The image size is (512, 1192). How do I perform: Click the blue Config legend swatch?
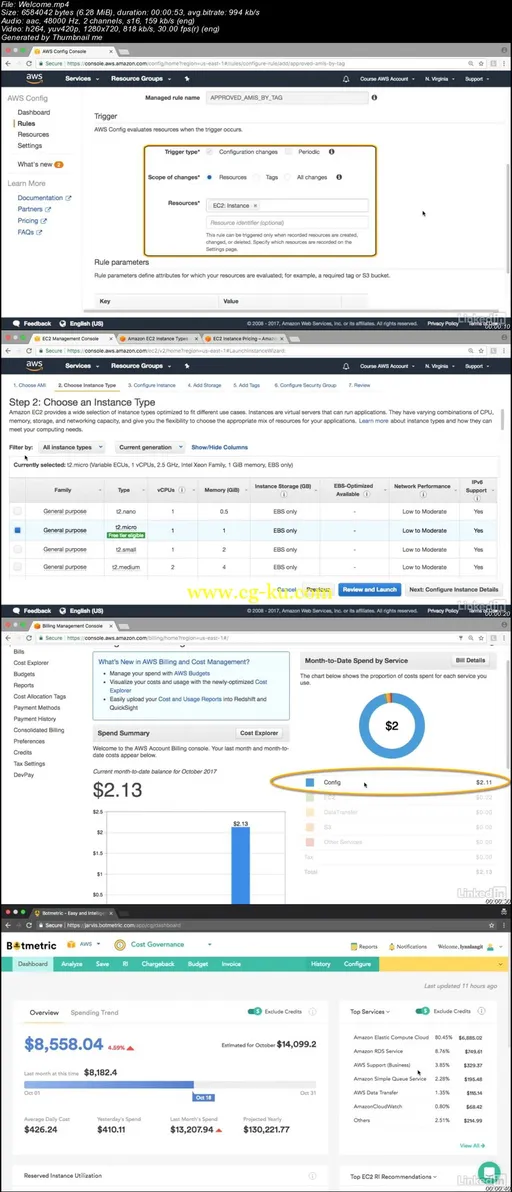(309, 781)
